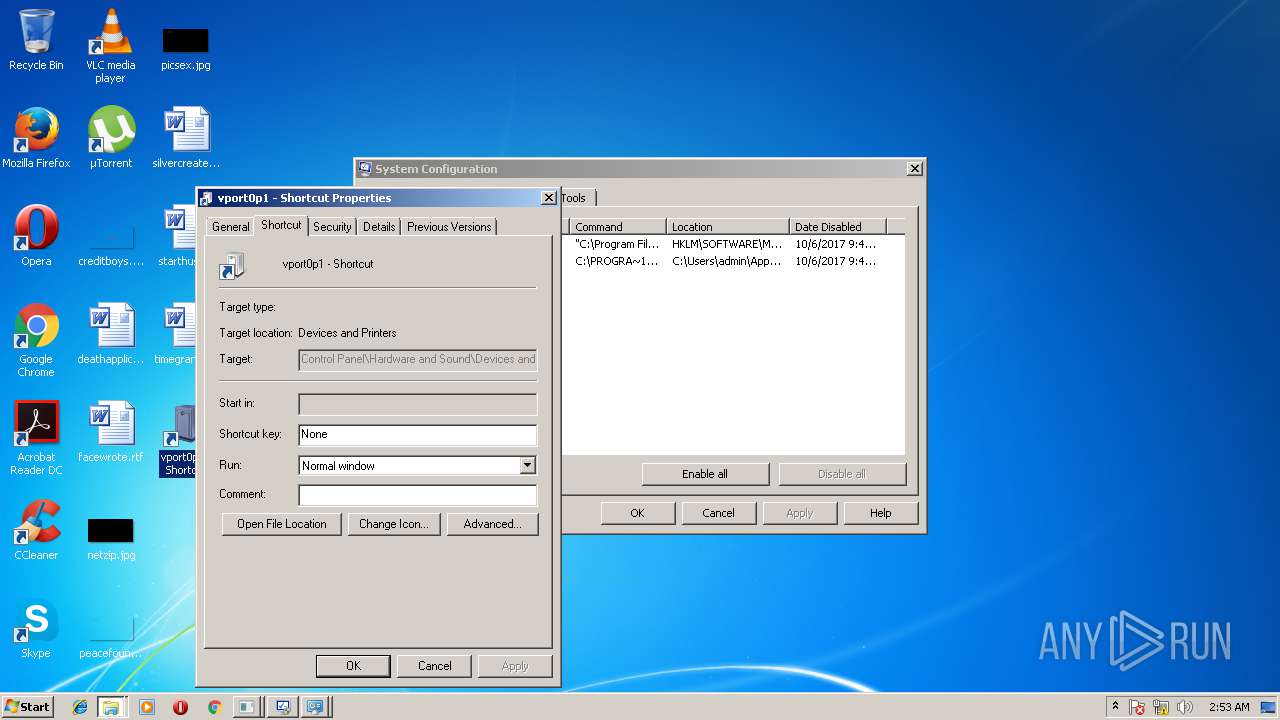Click the clock showing 2:53 AM
Viewport: 1280px width, 720px height.
(1229, 707)
